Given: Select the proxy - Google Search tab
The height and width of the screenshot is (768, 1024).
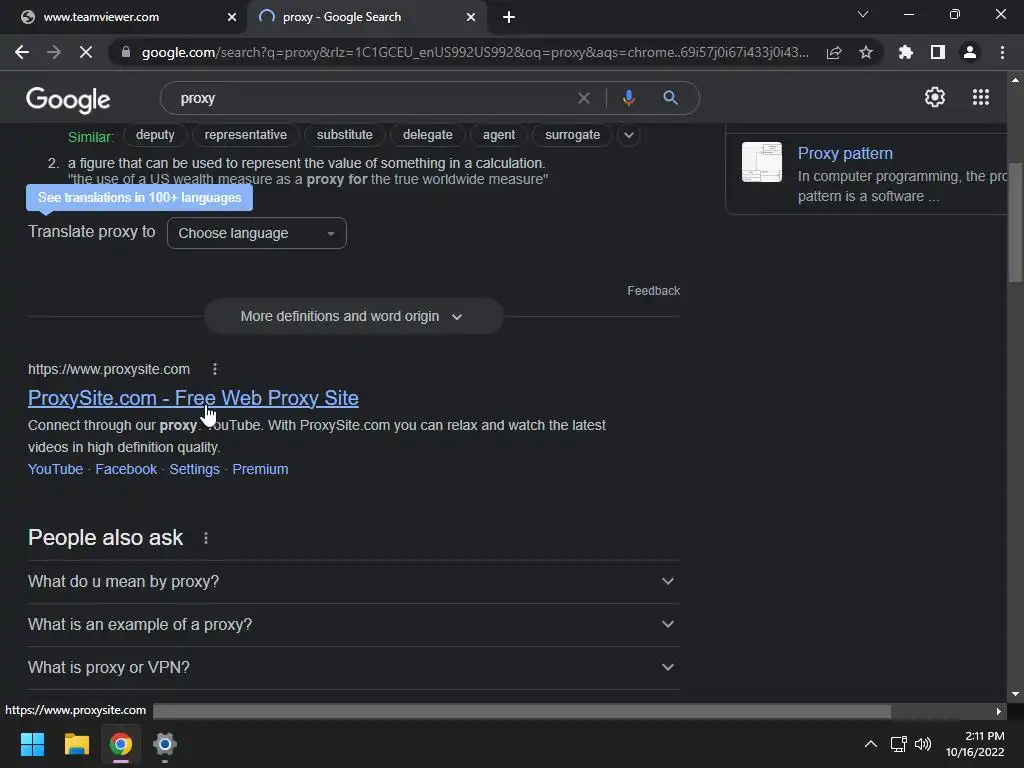Looking at the screenshot, I should point(366,17).
